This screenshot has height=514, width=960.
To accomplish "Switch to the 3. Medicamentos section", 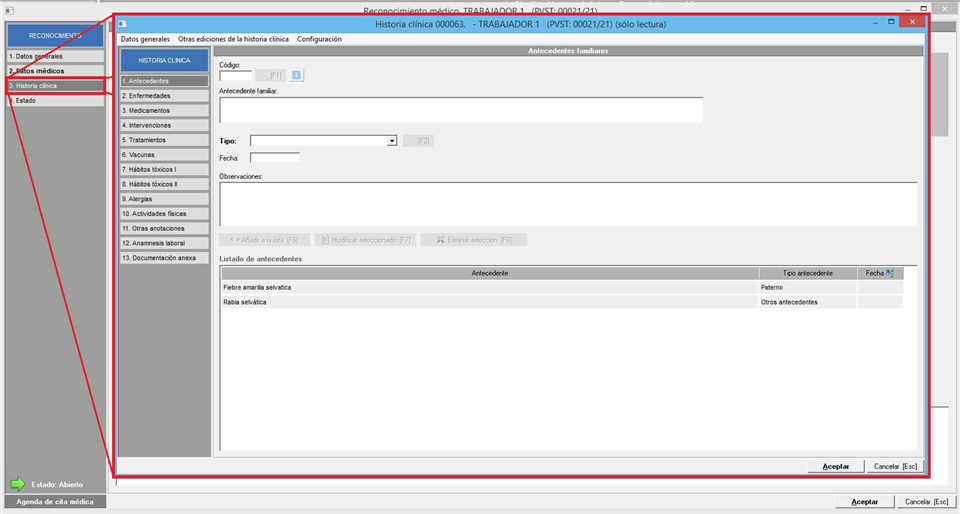I will pos(164,110).
